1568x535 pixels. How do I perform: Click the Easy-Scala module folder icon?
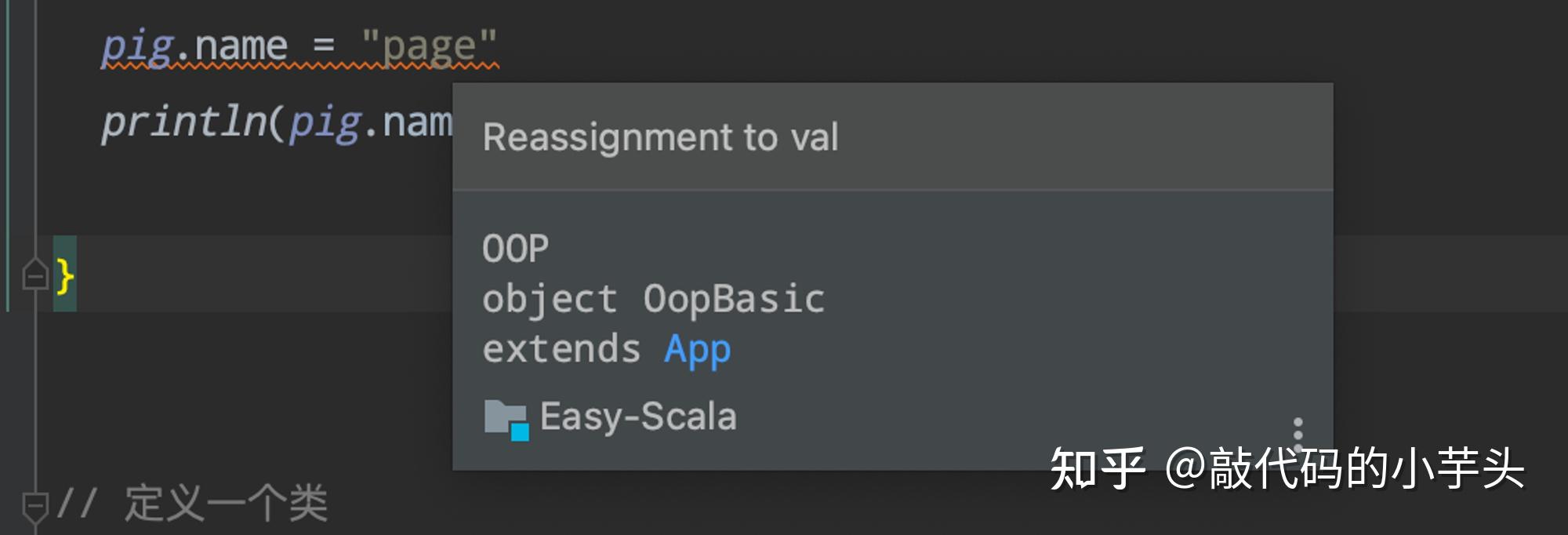pos(506,418)
